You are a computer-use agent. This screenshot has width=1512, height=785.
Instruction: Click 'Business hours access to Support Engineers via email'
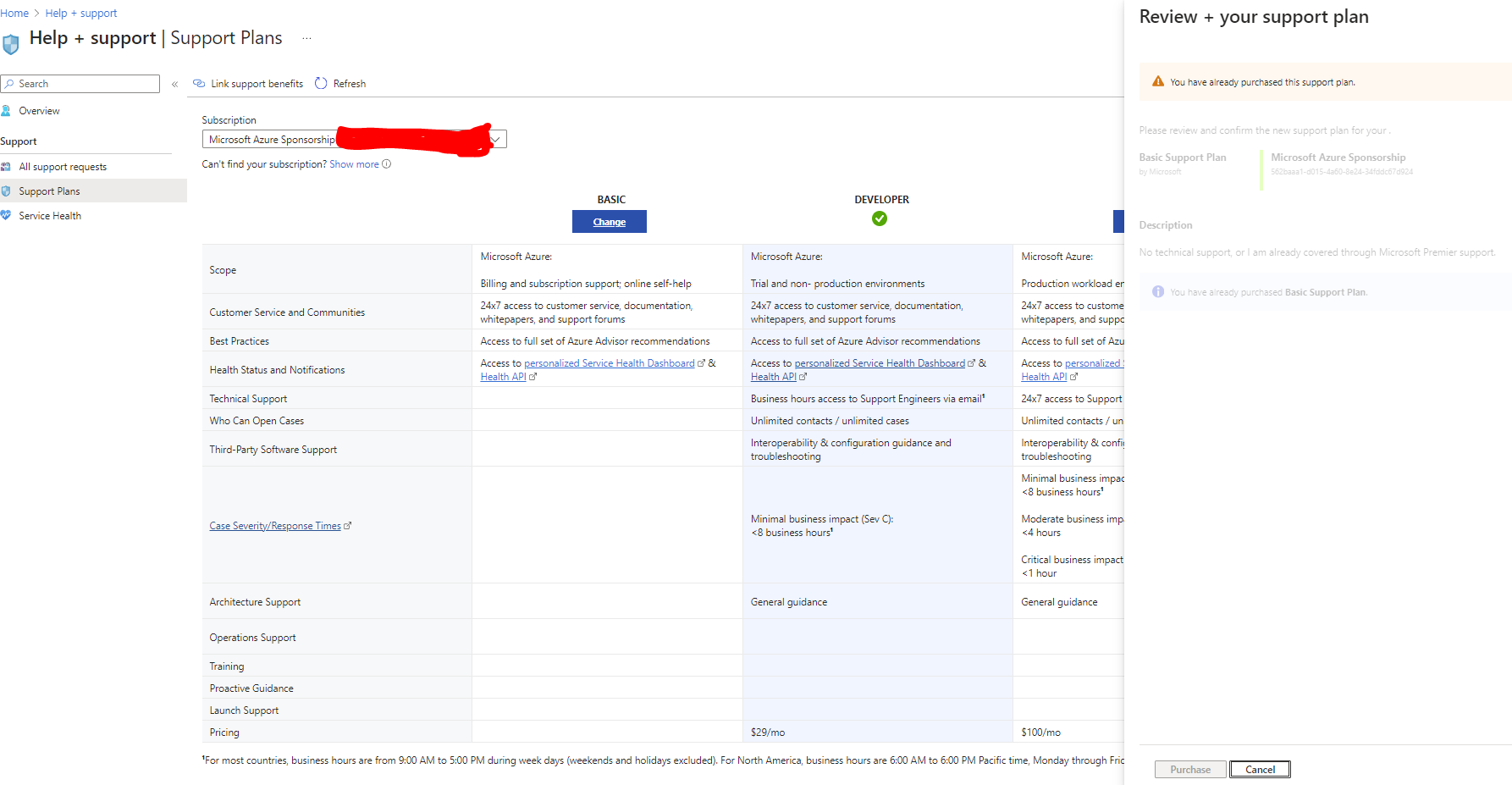[867, 399]
